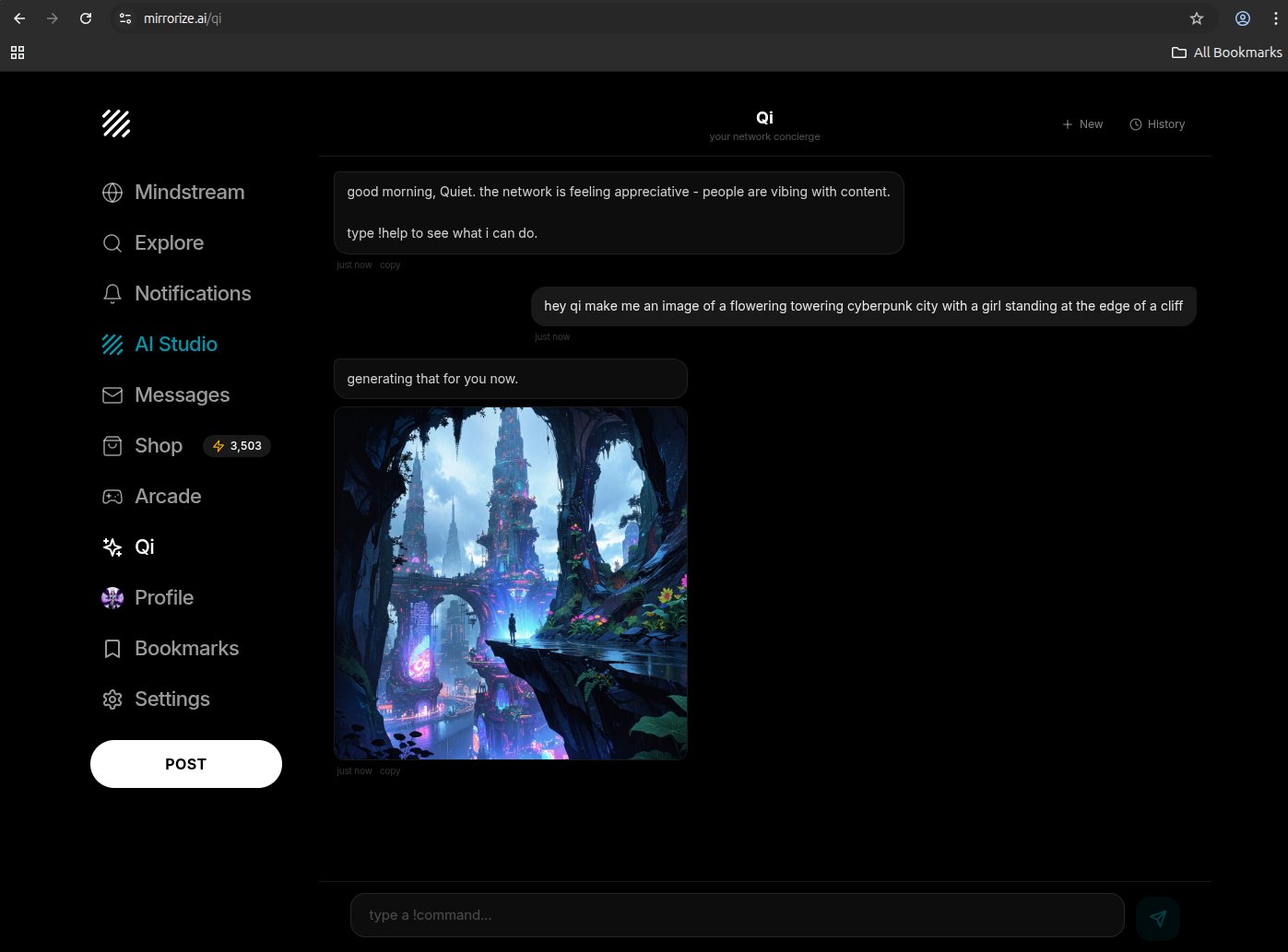Click the 3,503 credits badge
This screenshot has width=1288, height=952.
(237, 446)
